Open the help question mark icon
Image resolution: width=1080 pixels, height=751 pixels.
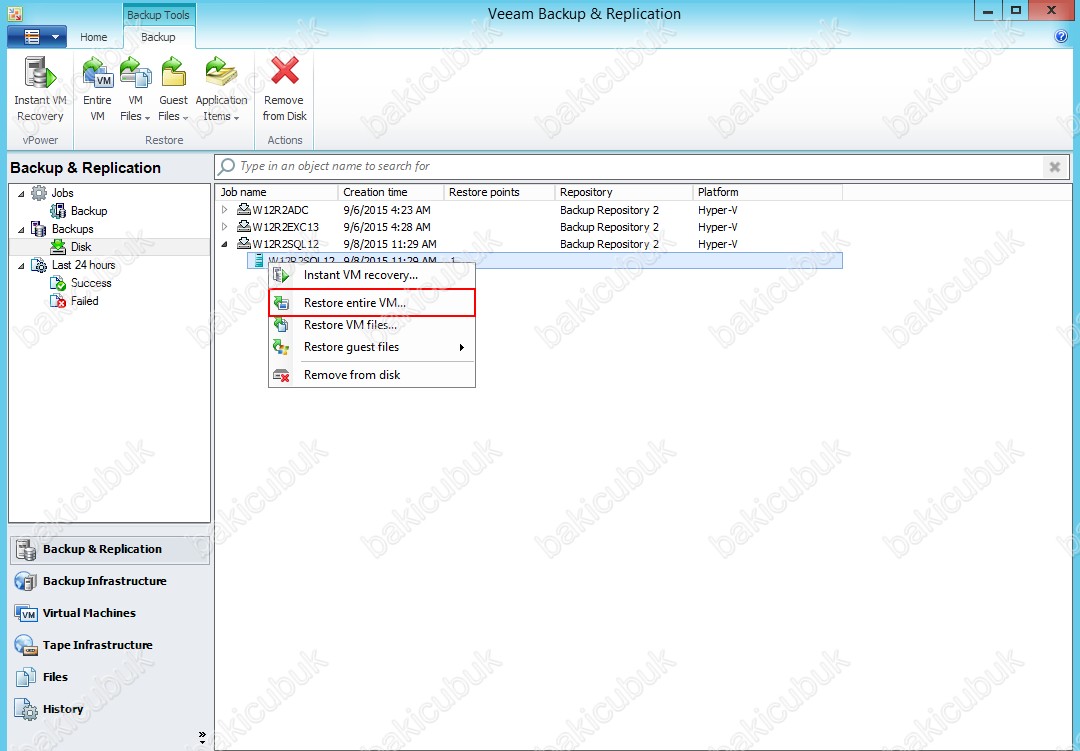click(1061, 37)
